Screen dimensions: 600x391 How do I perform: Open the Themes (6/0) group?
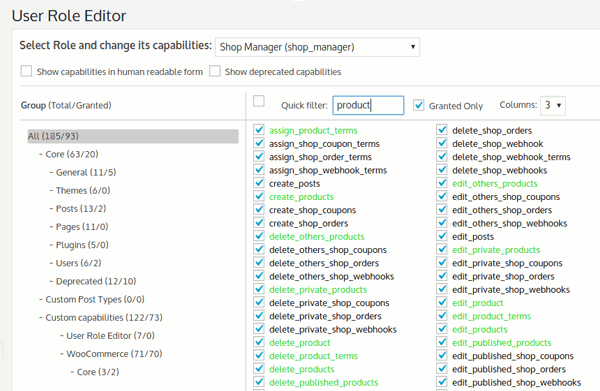coord(83,191)
